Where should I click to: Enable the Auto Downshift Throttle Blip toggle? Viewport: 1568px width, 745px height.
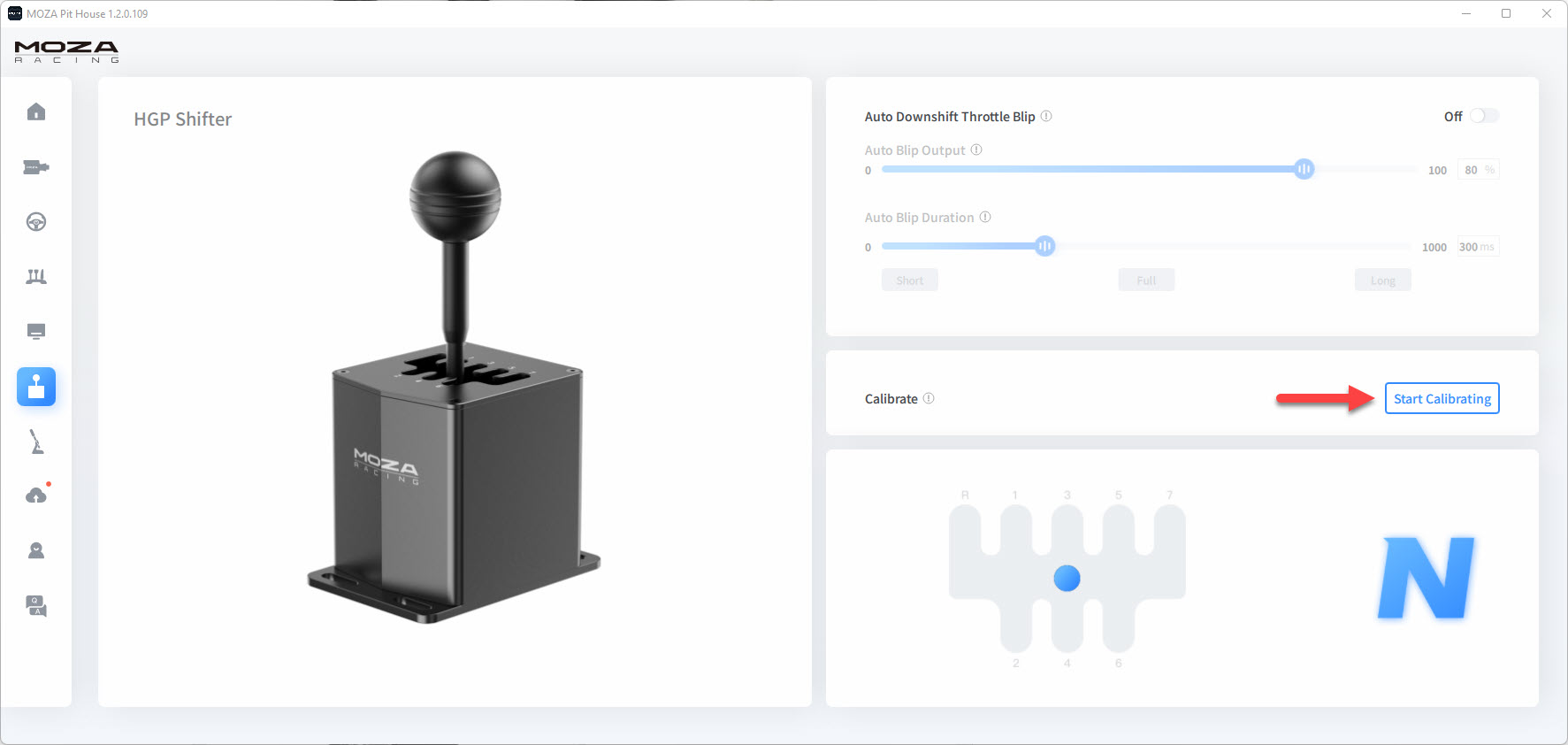pyautogui.click(x=1484, y=116)
